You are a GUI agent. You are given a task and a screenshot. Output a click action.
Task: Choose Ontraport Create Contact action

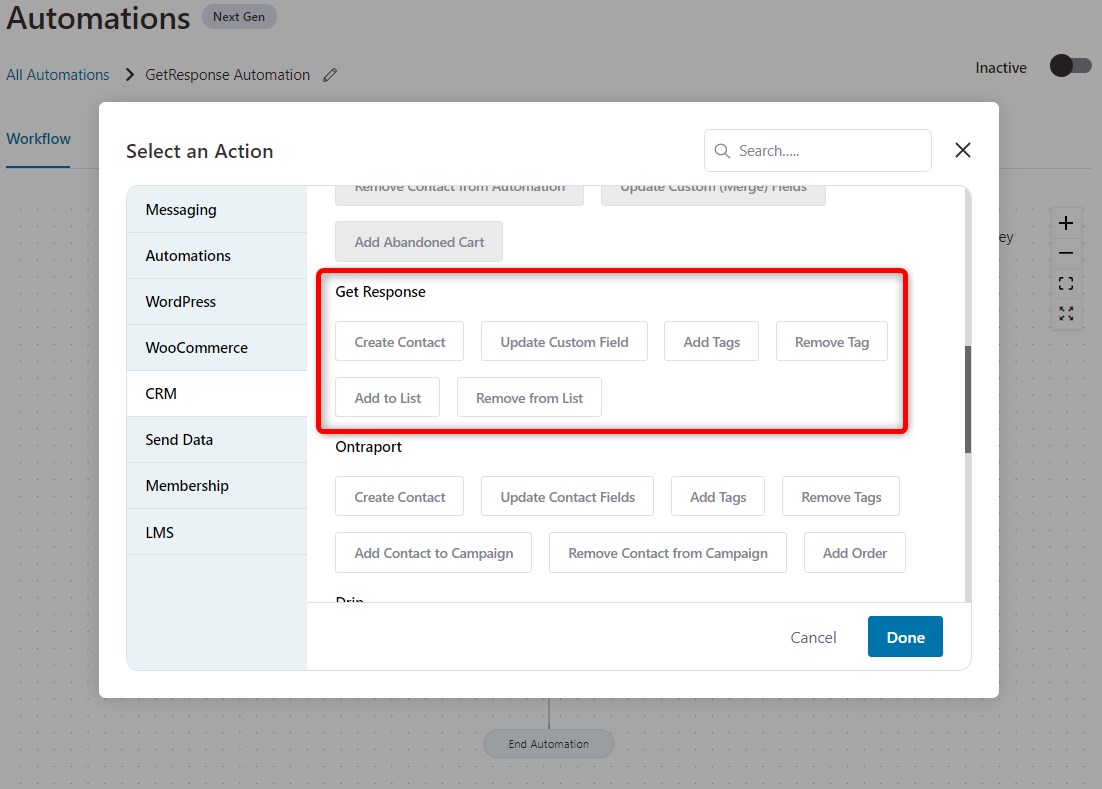[399, 497]
